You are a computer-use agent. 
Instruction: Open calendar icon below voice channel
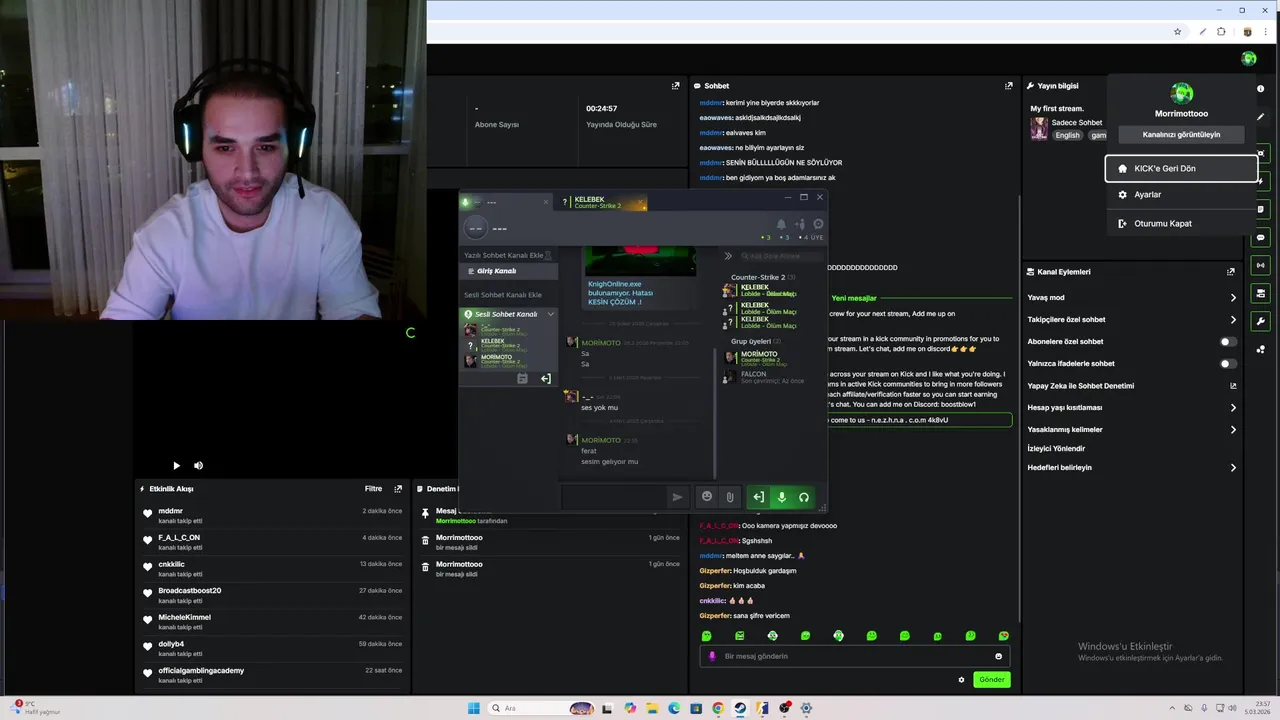pyautogui.click(x=522, y=379)
